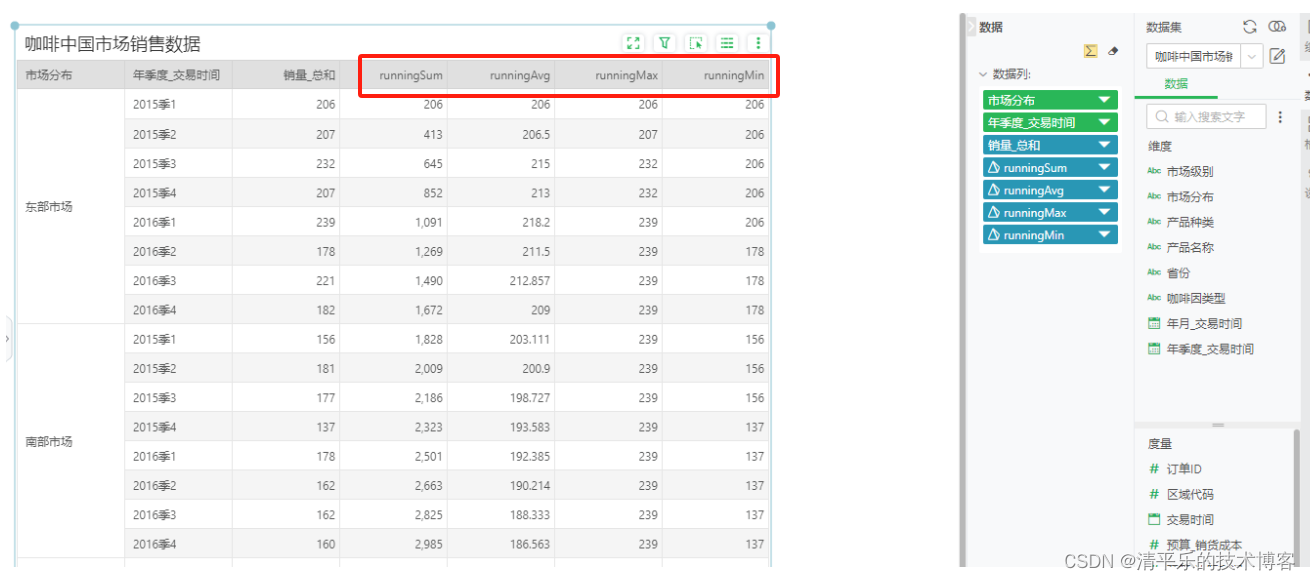The image size is (1310, 580).
Task: Select the 市场分布 dimension in the field list
Action: tap(1190, 197)
